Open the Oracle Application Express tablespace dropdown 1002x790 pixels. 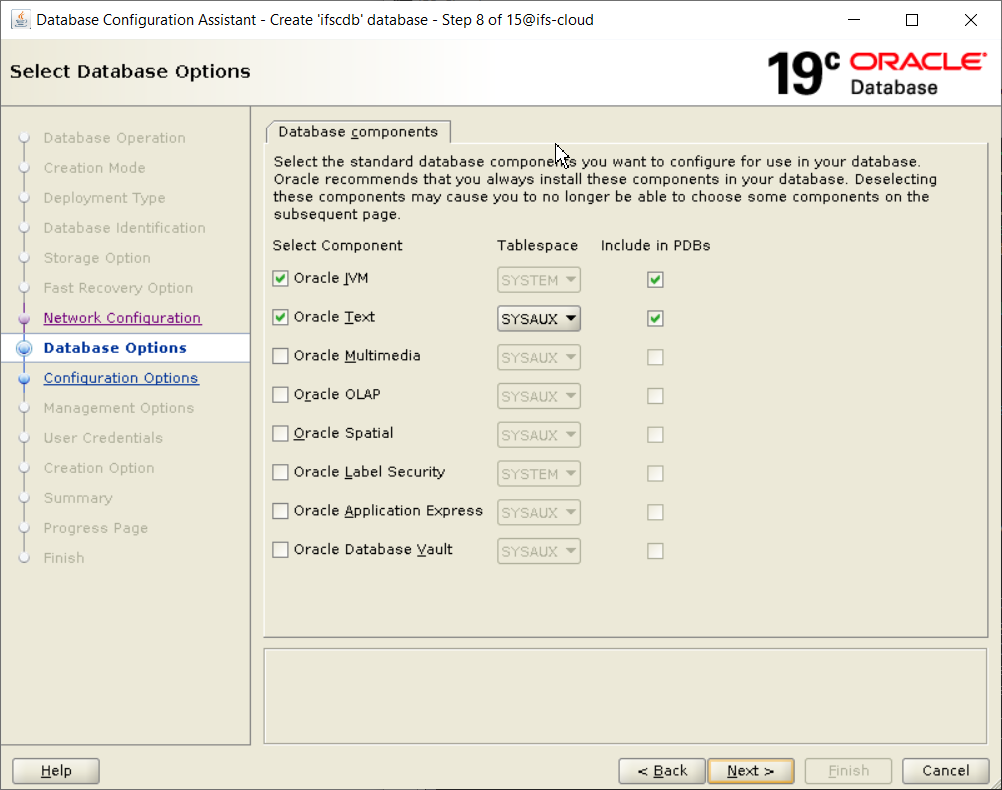click(x=539, y=512)
